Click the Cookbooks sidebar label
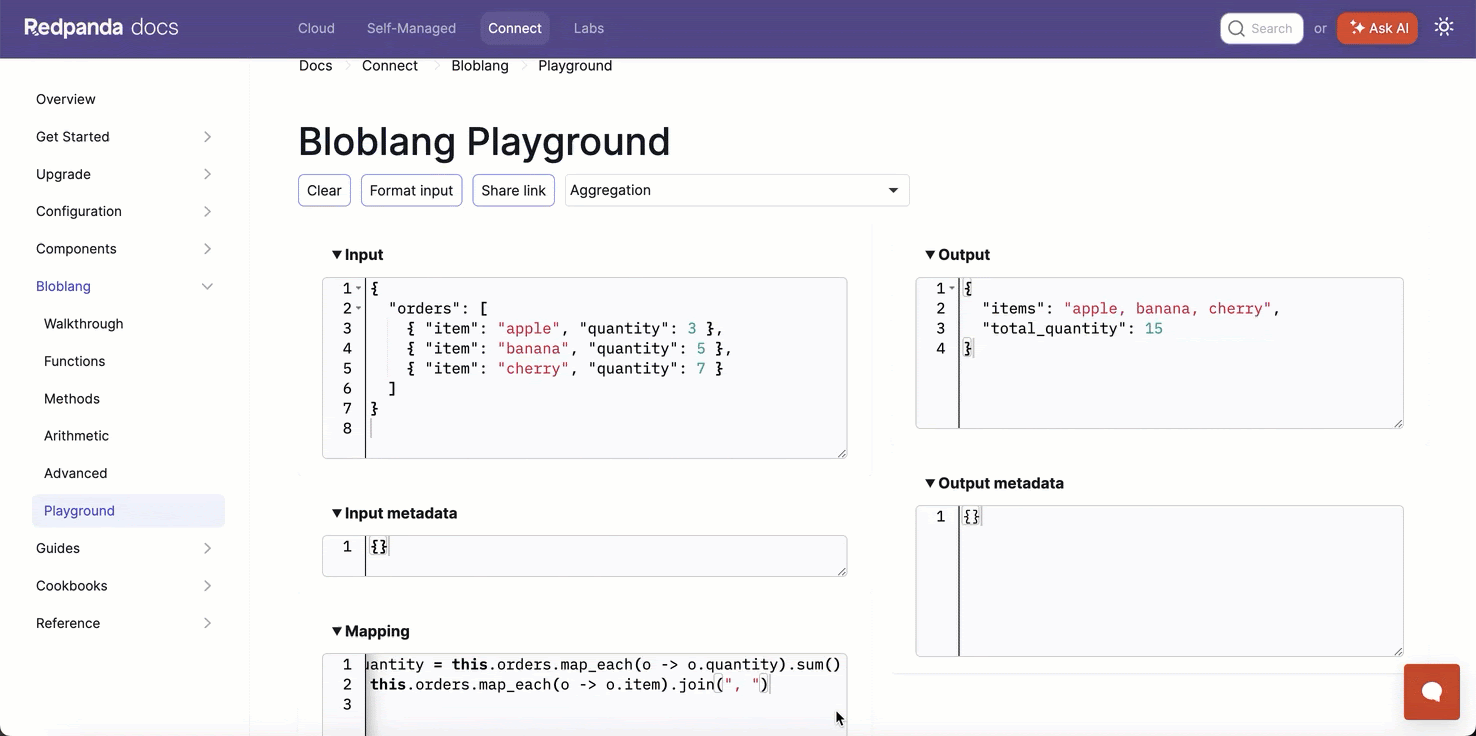Screen dimensions: 1476x736 (x=72, y=586)
